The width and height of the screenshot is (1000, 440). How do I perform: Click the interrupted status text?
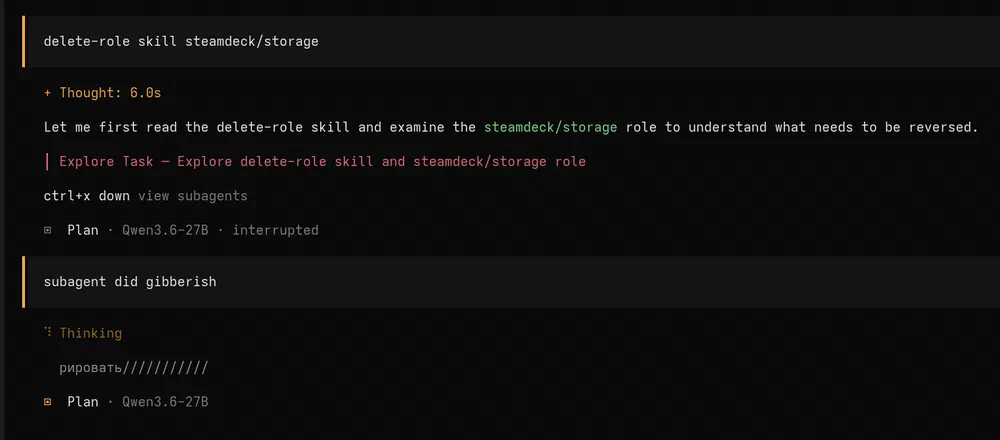276,230
